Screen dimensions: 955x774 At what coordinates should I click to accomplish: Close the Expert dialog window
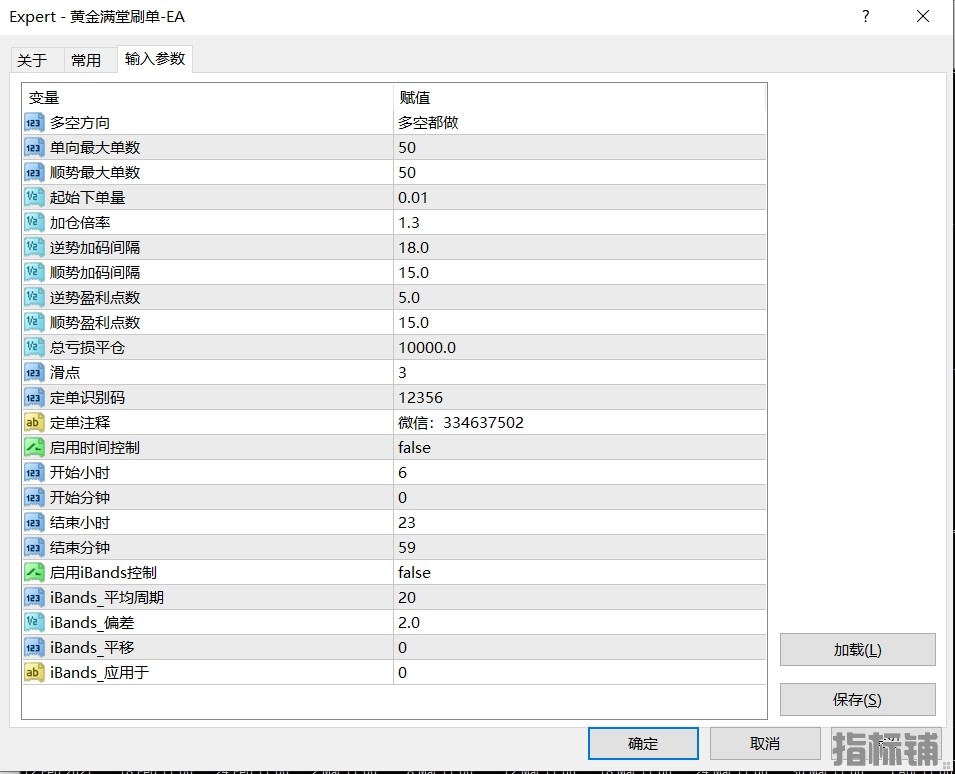(923, 16)
